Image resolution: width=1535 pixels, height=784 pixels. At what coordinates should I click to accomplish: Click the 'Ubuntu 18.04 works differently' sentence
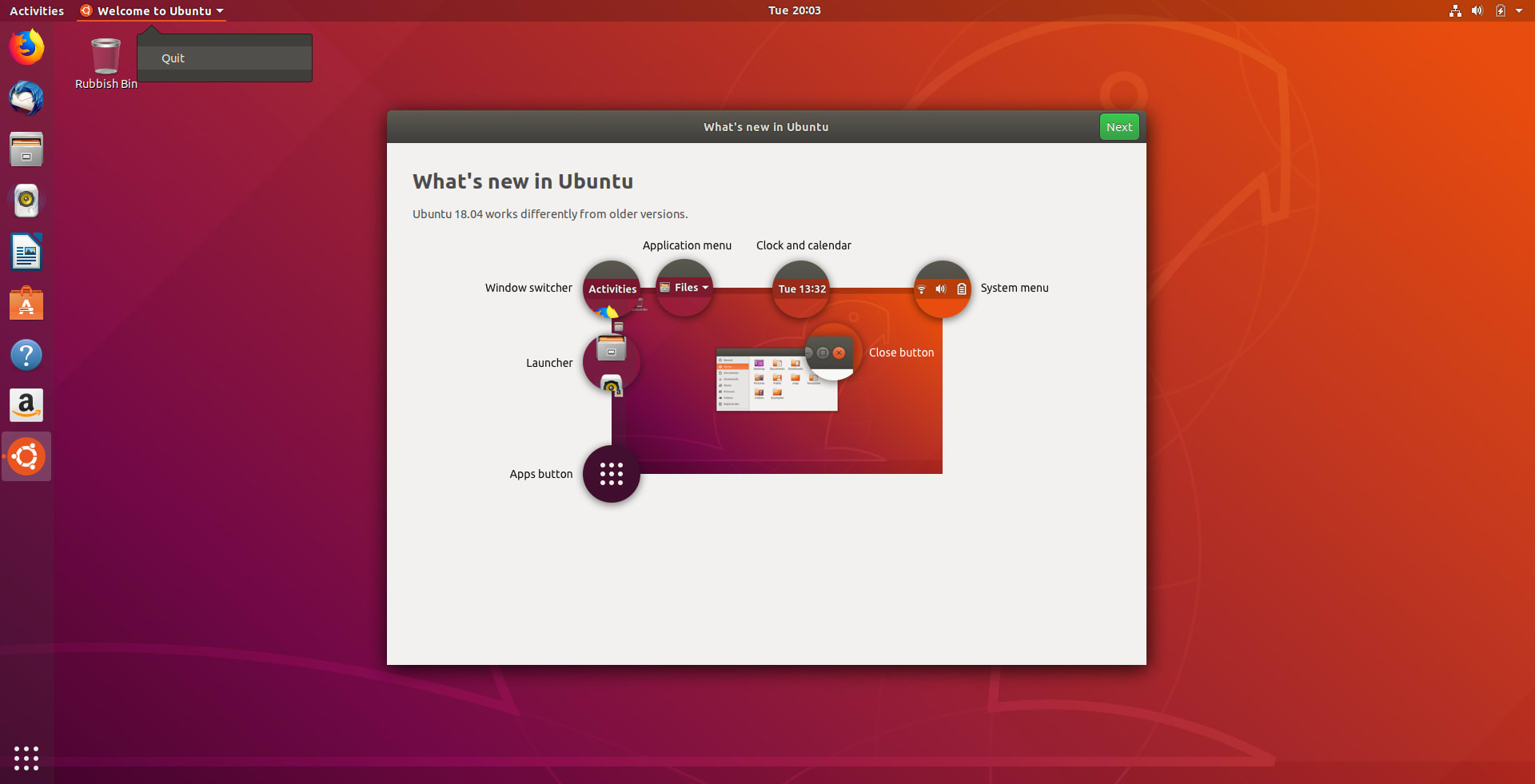pyautogui.click(x=550, y=214)
